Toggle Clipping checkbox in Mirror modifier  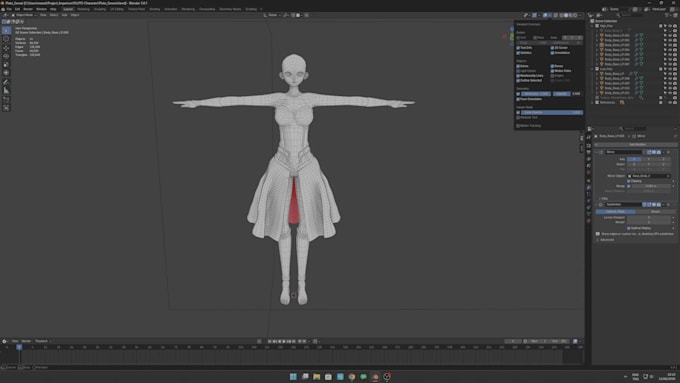pyautogui.click(x=628, y=181)
